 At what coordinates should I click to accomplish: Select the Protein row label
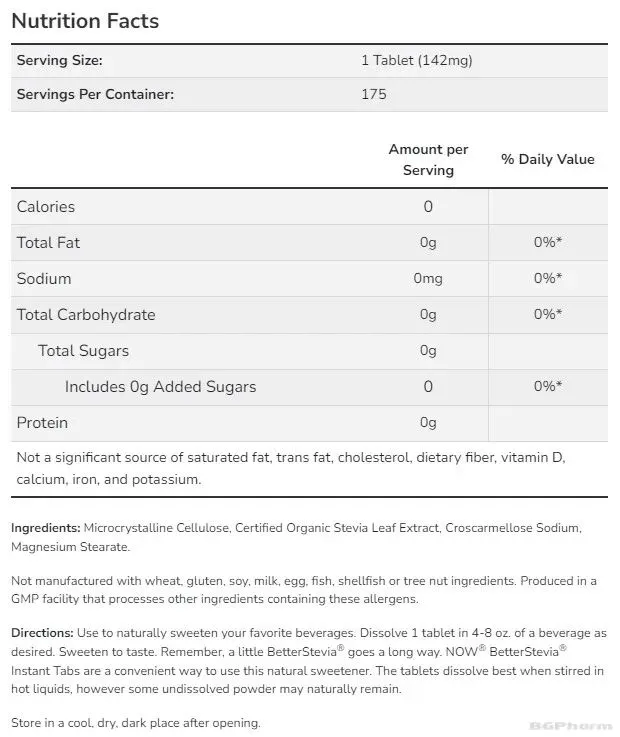click(42, 423)
